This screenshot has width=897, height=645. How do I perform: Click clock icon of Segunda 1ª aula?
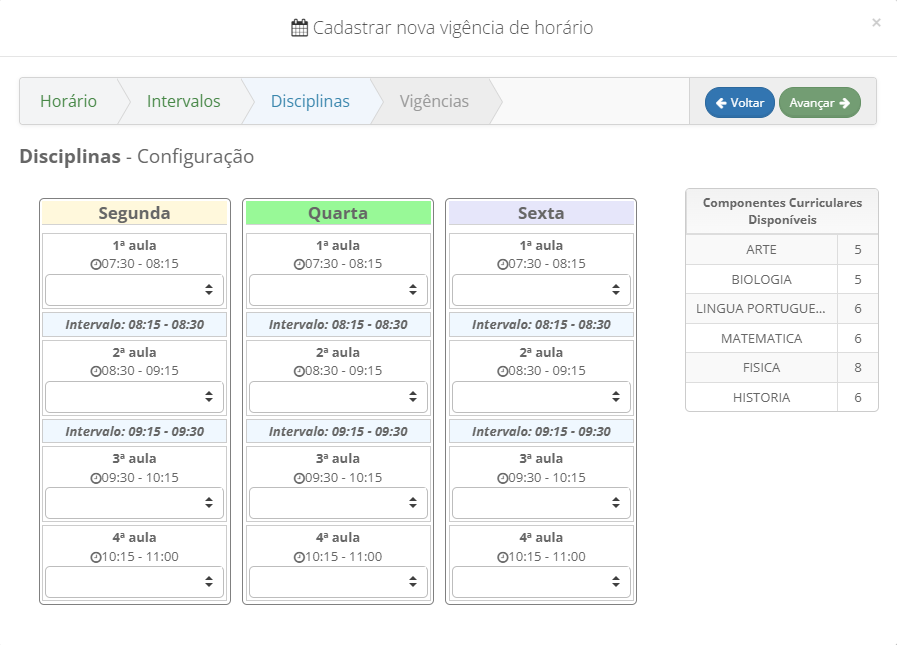tap(96, 264)
